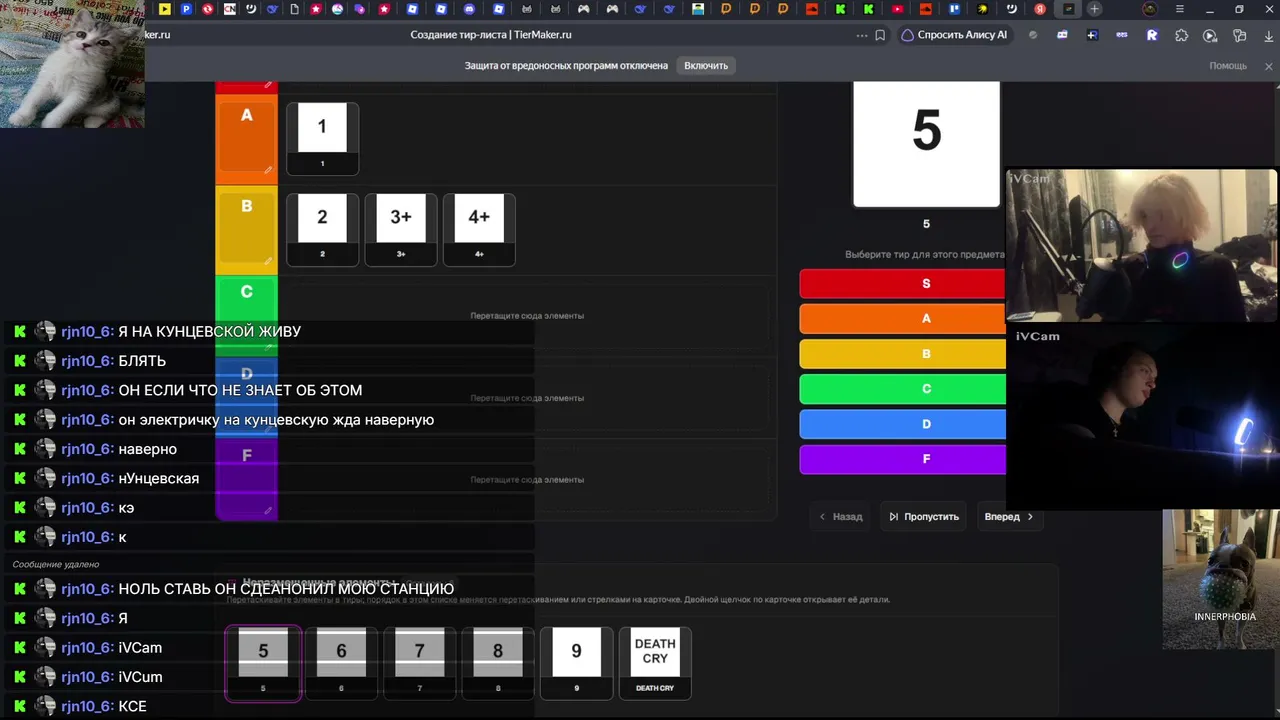Select unplaced card 8

click(497, 663)
